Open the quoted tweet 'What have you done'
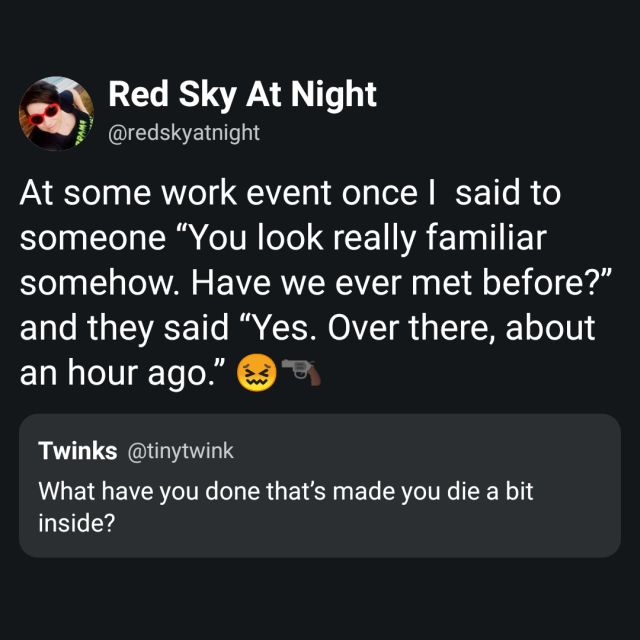 [320, 485]
